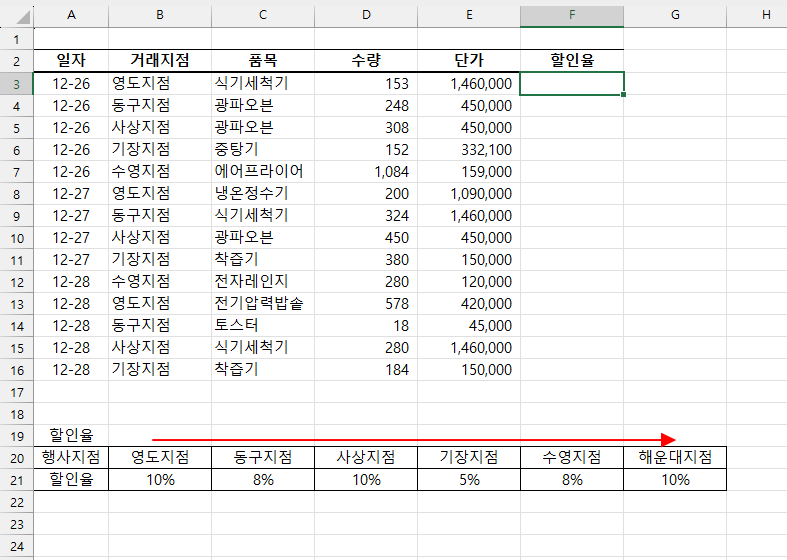
Task: Click the 거래지점 header cell
Action: click(160, 61)
